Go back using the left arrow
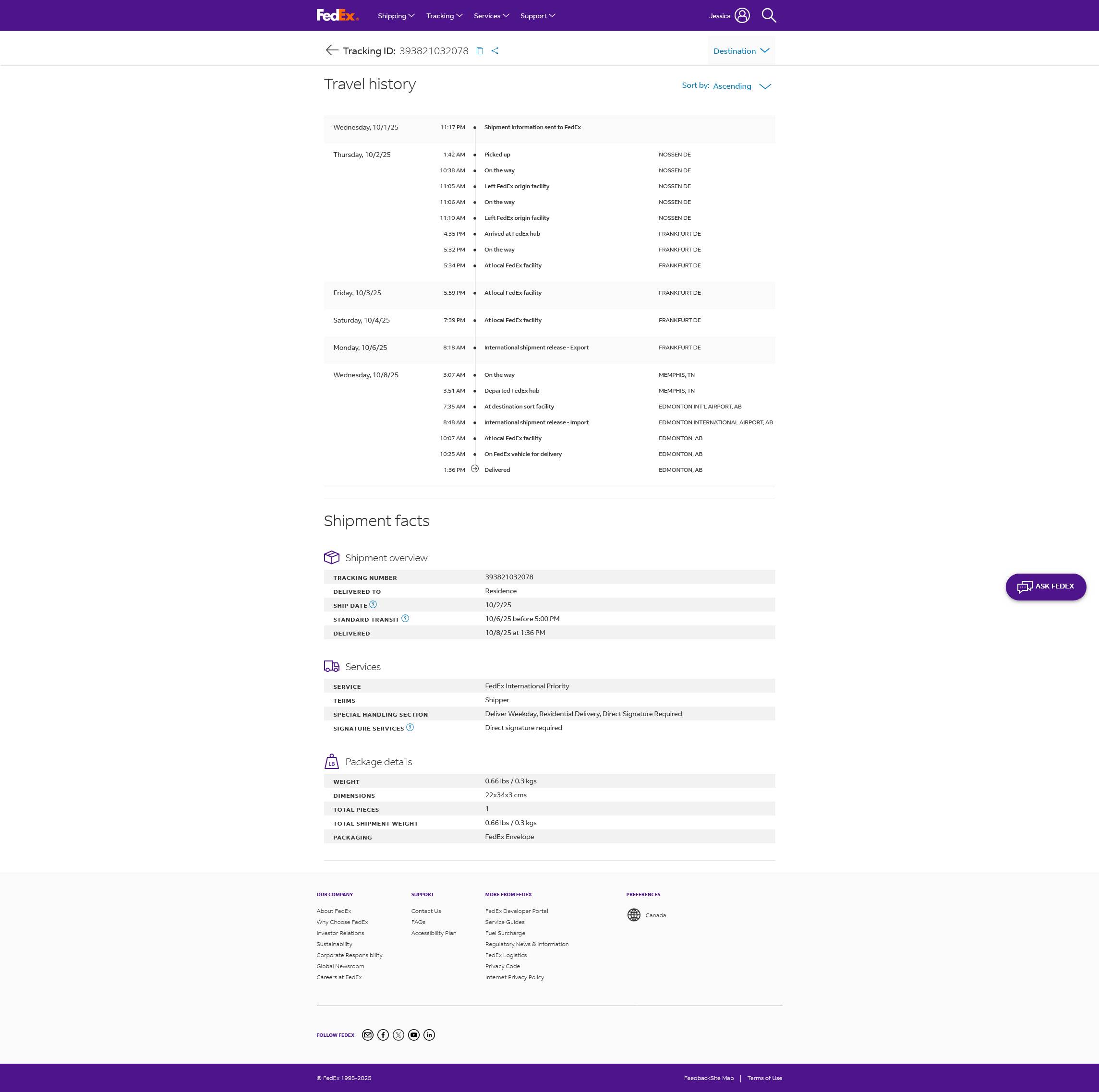 (x=332, y=50)
